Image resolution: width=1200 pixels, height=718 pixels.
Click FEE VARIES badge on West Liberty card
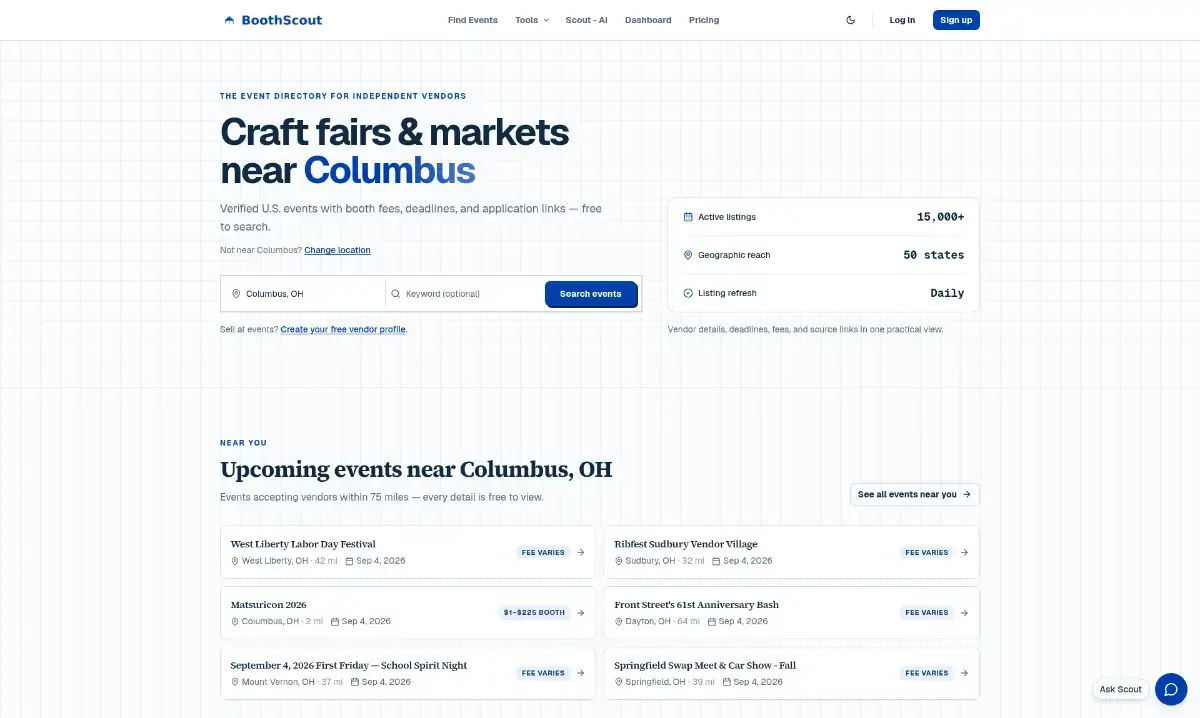(x=543, y=552)
